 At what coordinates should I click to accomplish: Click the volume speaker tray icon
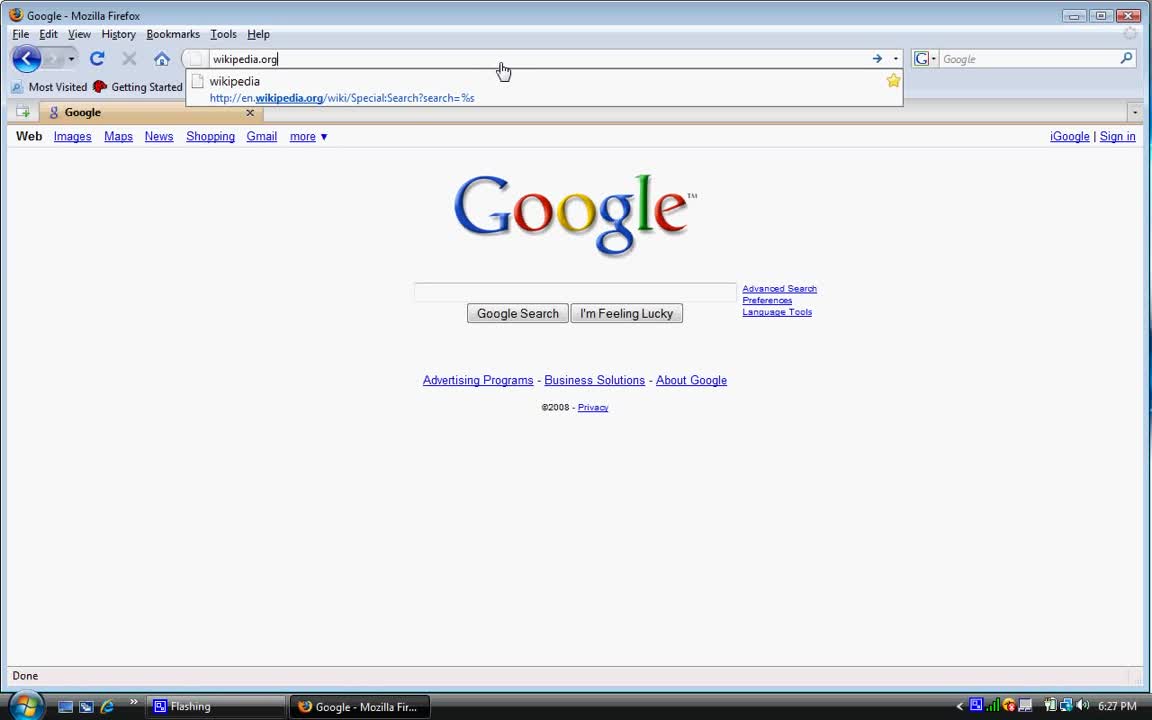click(x=1082, y=705)
